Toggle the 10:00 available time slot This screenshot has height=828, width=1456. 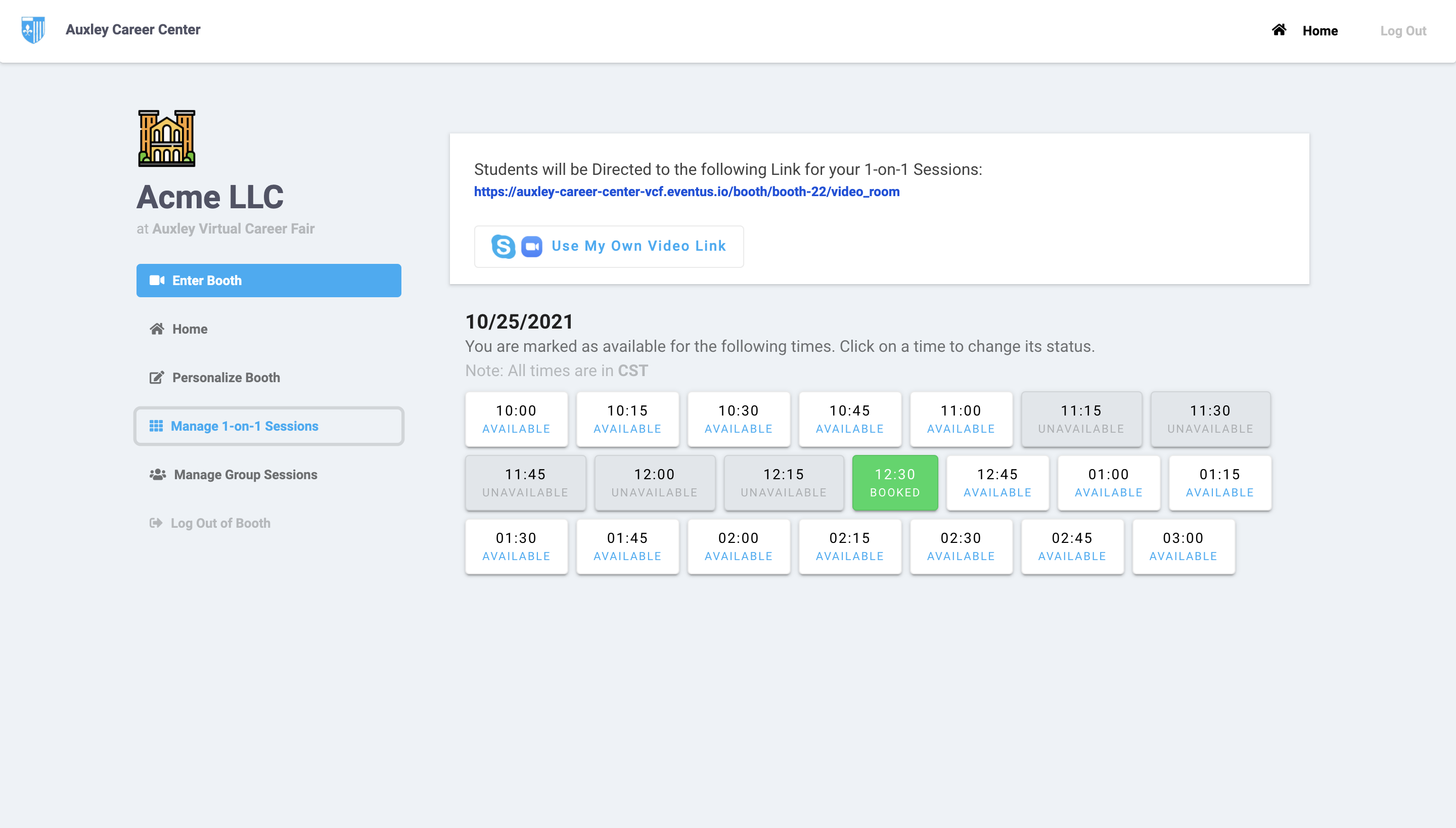(516, 419)
